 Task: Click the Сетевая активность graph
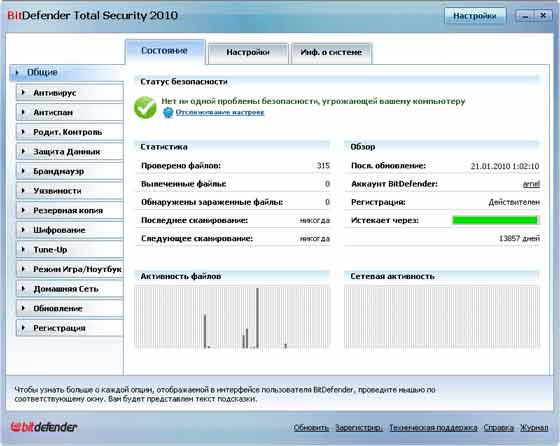[x=442, y=317]
